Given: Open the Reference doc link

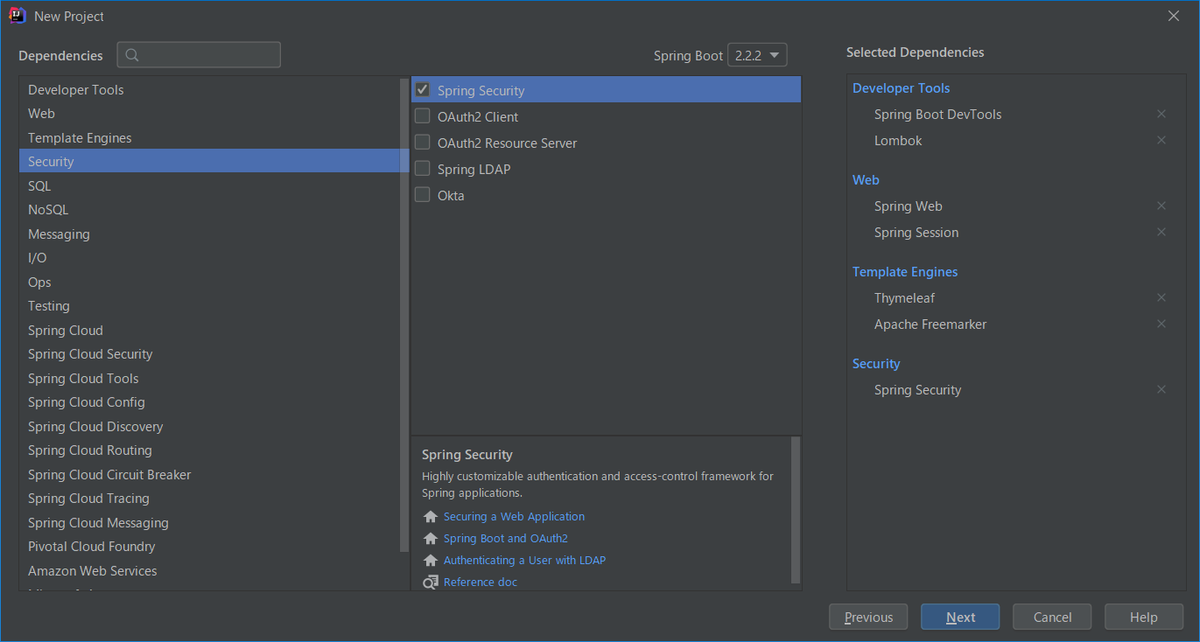Looking at the screenshot, I should point(480,582).
